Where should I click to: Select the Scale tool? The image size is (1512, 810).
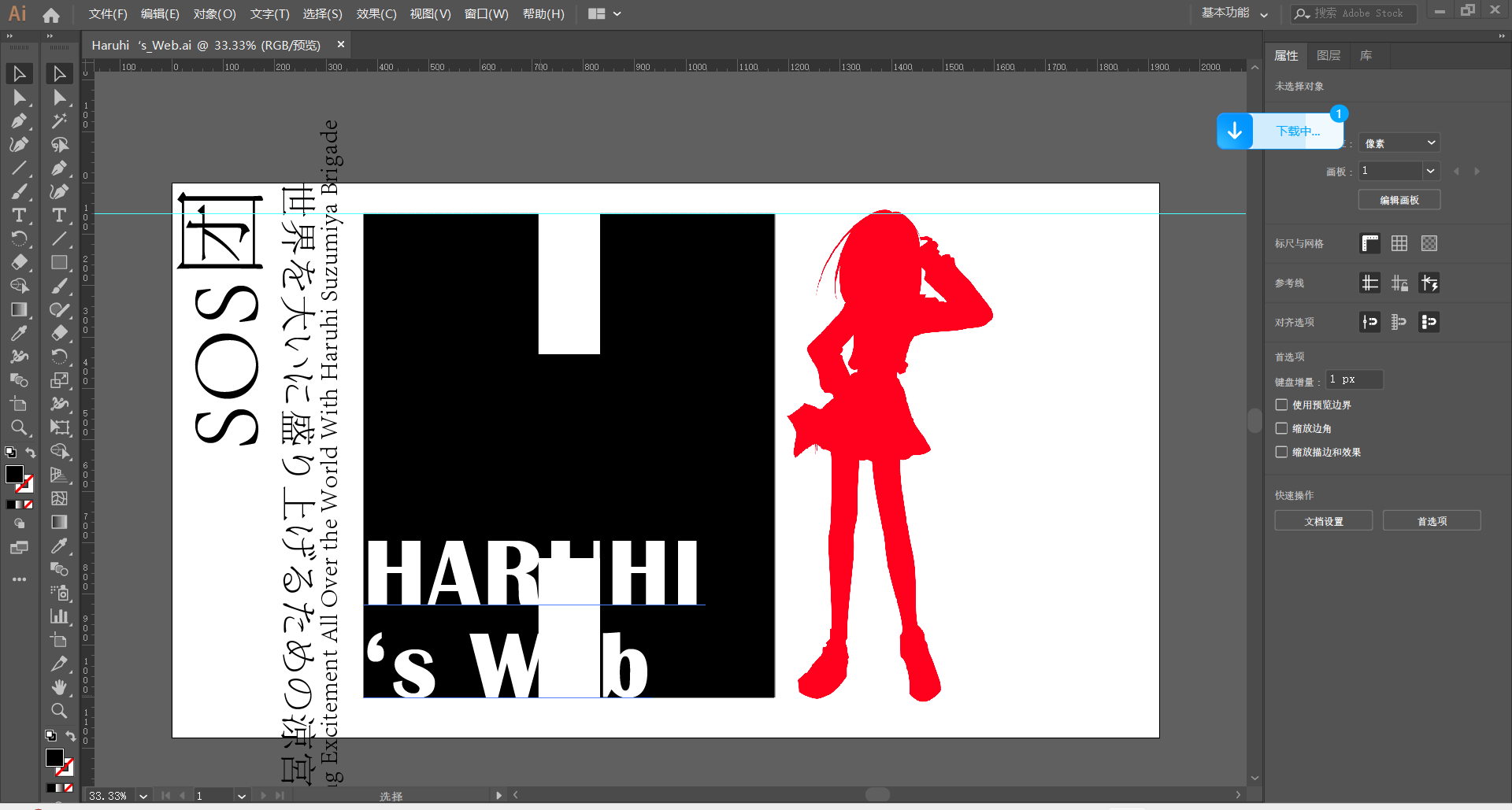(x=59, y=380)
